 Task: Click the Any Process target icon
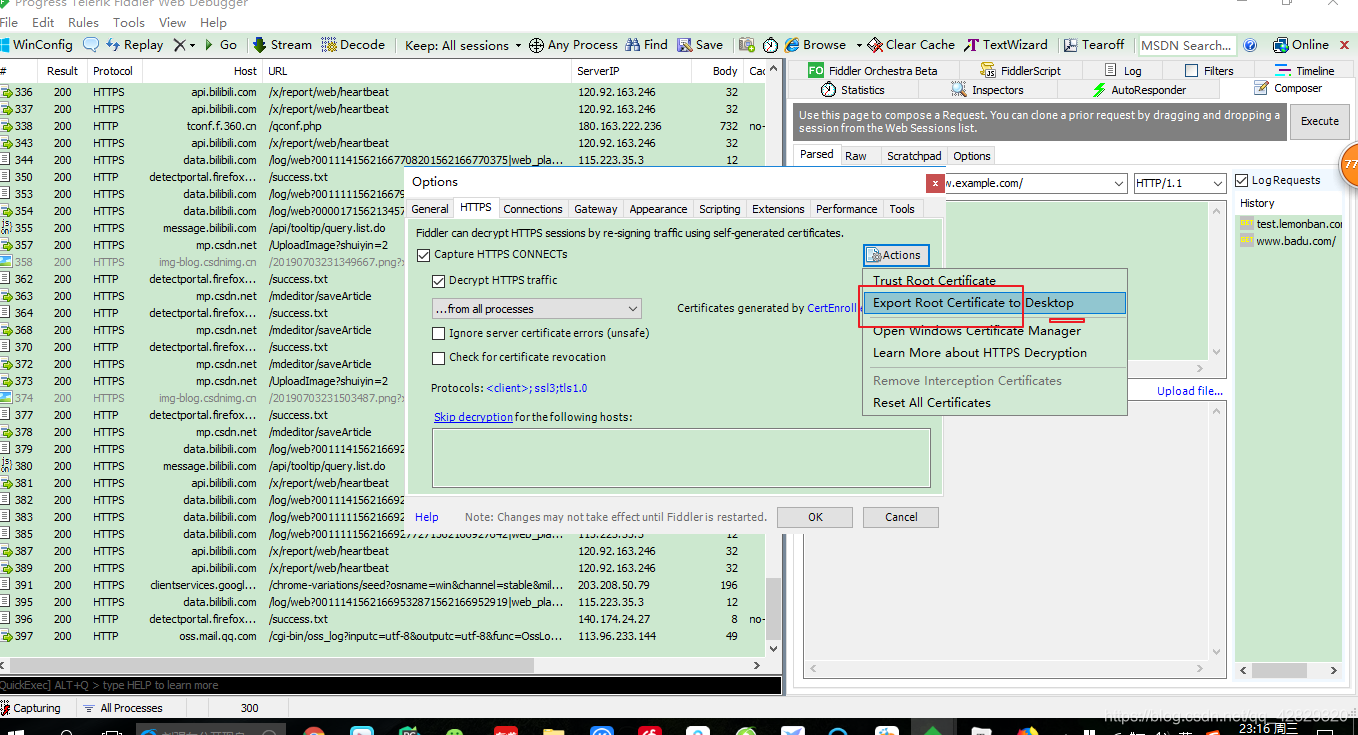pos(536,45)
